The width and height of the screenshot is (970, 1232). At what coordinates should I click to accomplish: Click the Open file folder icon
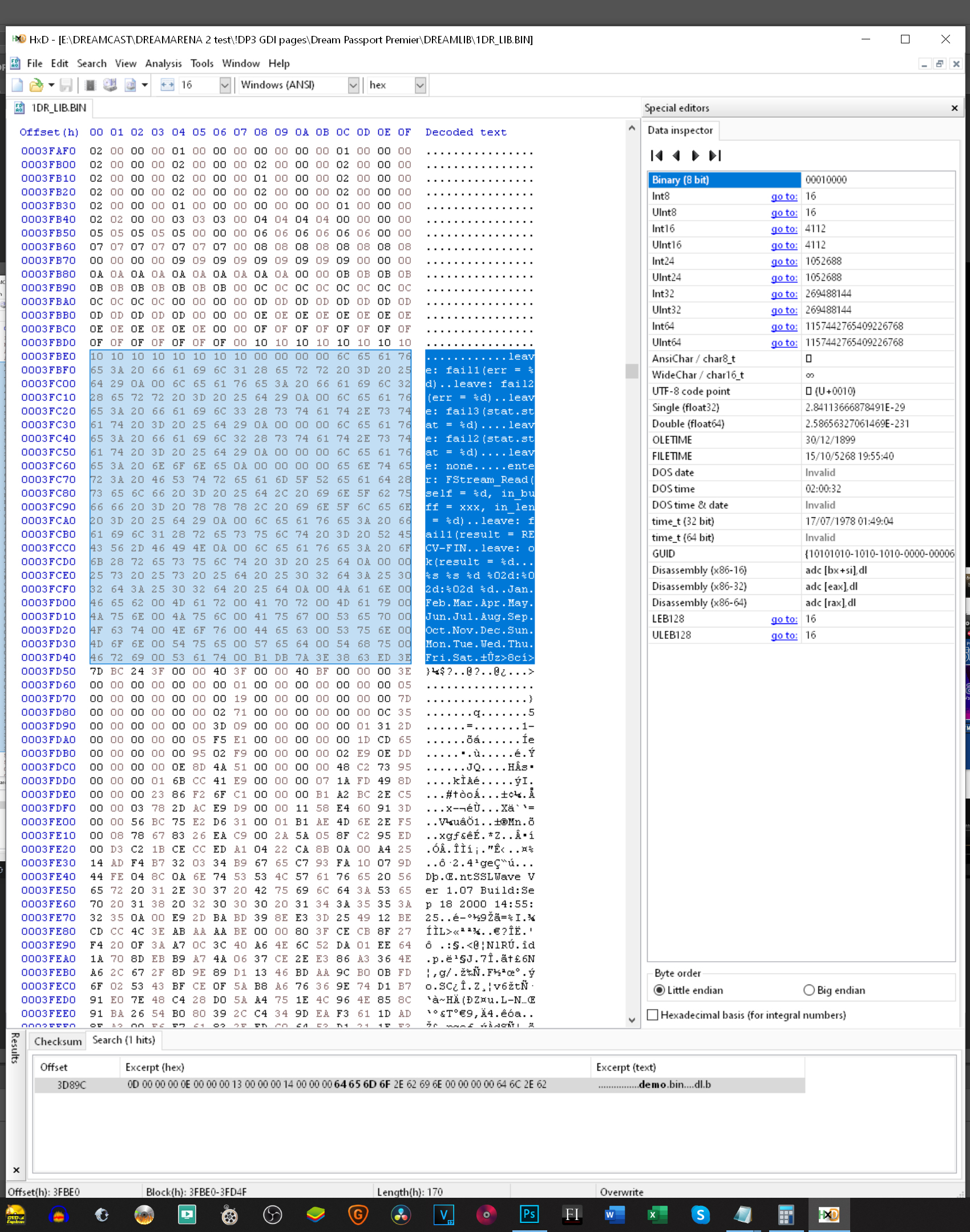tap(36, 86)
